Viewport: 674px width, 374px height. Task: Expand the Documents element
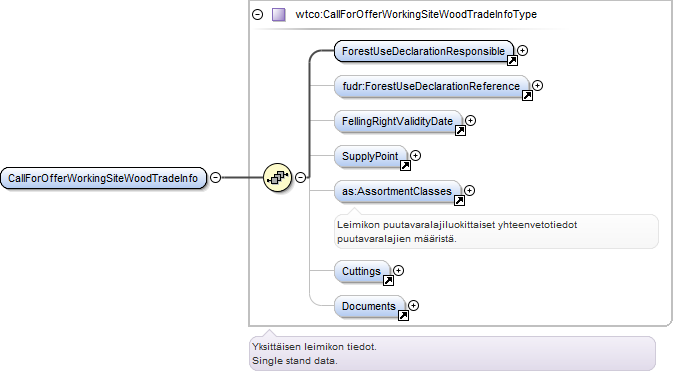413,306
